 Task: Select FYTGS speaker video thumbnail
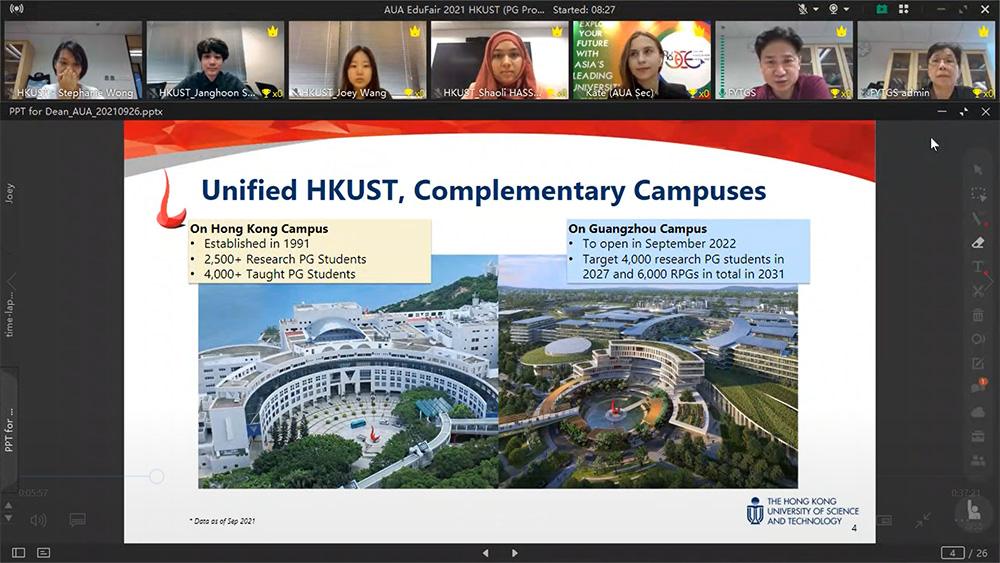coord(784,60)
